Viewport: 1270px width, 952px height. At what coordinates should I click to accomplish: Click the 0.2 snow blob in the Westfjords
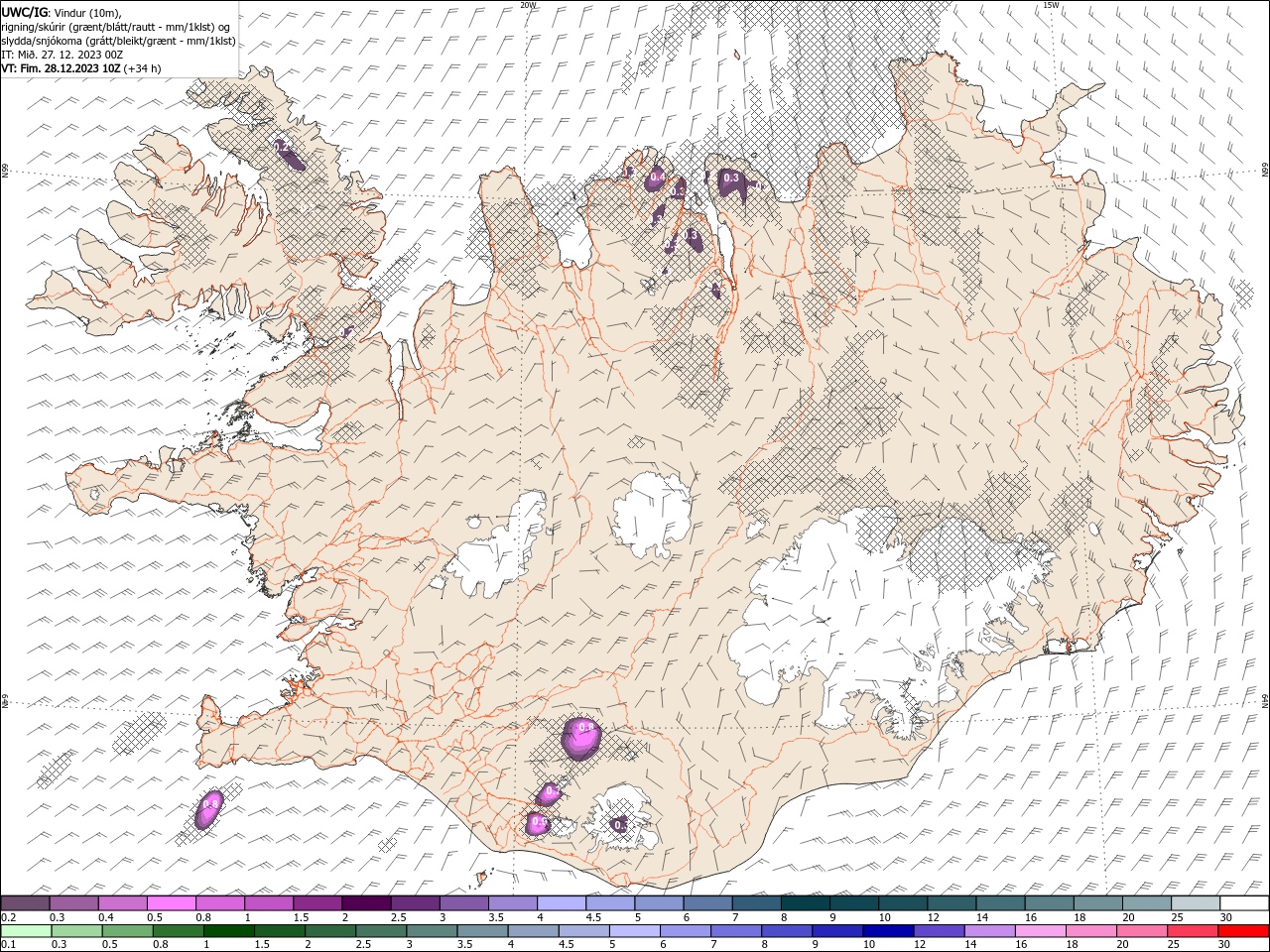[x=287, y=152]
